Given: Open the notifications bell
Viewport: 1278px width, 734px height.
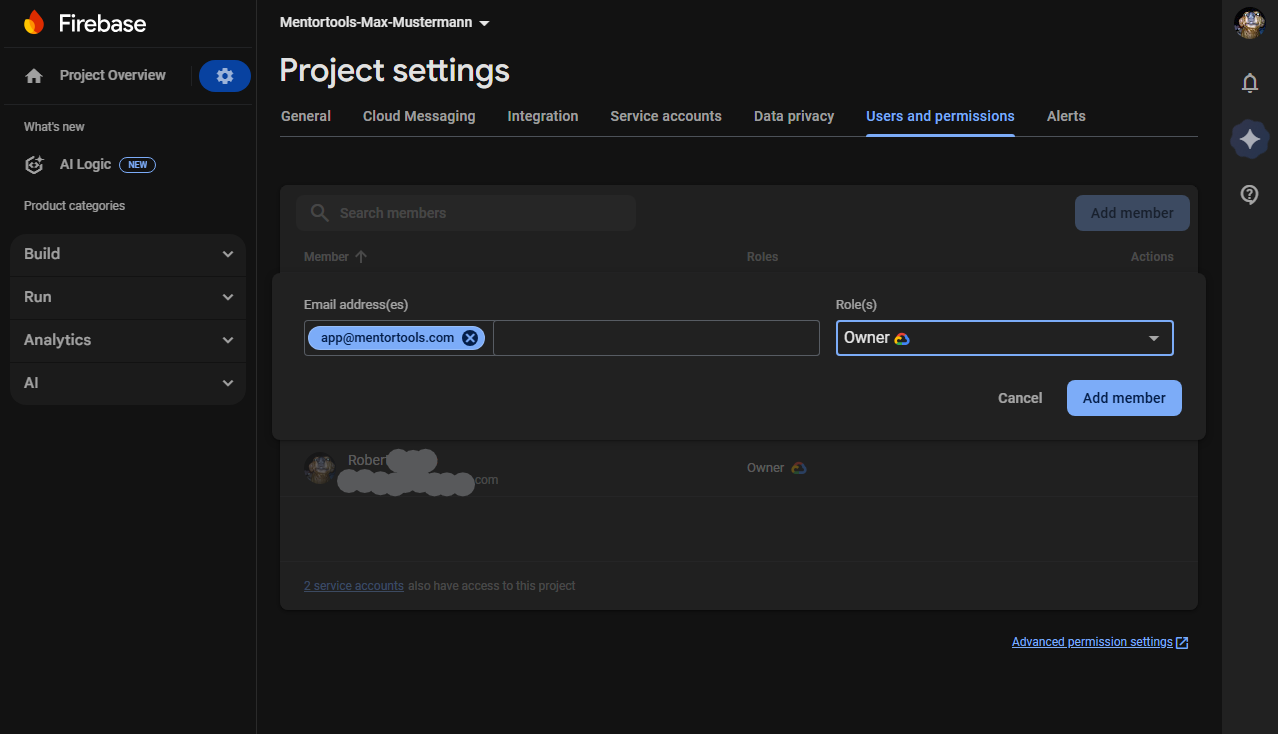Looking at the screenshot, I should point(1250,83).
